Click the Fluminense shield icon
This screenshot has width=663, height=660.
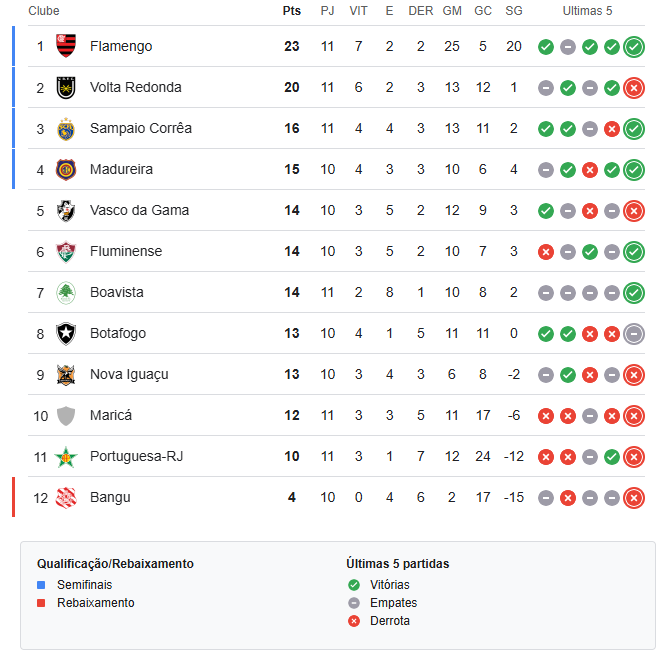click(66, 252)
